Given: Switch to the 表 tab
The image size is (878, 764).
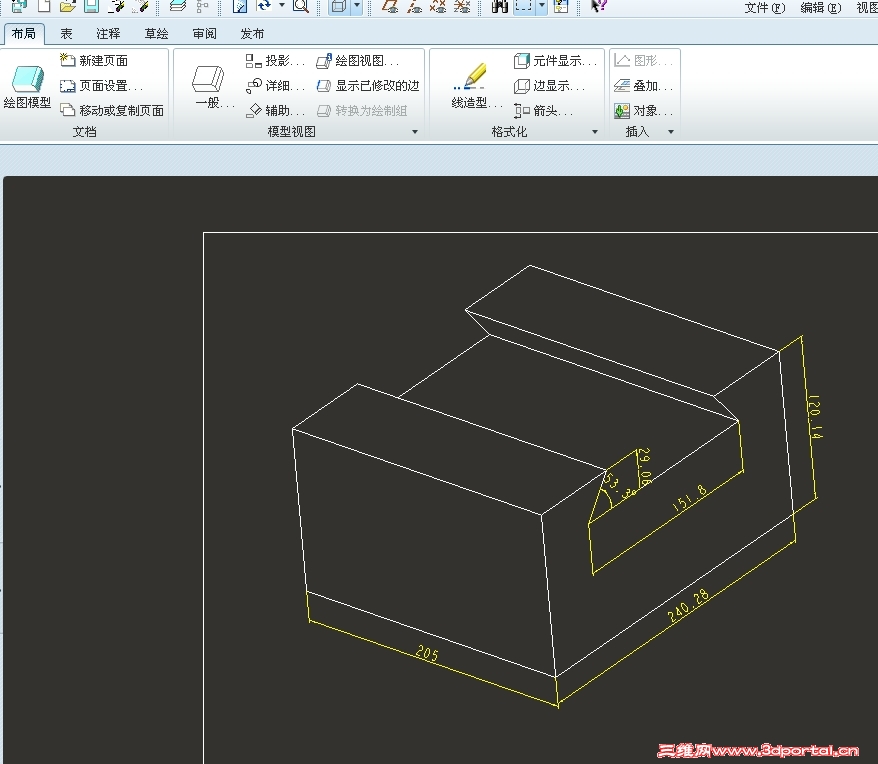Looking at the screenshot, I should 67,34.
